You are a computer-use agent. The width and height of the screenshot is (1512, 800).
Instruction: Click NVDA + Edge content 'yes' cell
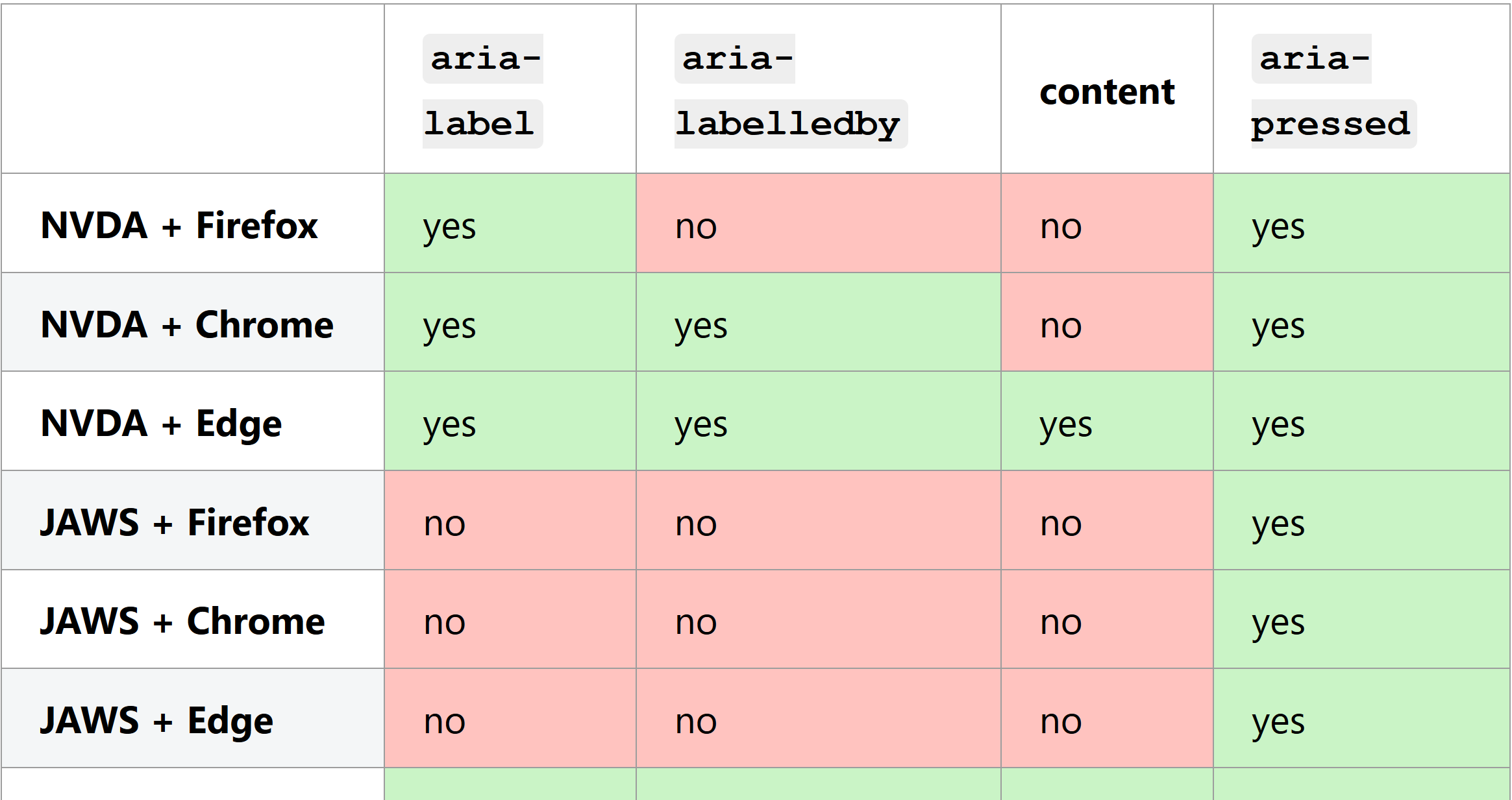coord(1107,421)
